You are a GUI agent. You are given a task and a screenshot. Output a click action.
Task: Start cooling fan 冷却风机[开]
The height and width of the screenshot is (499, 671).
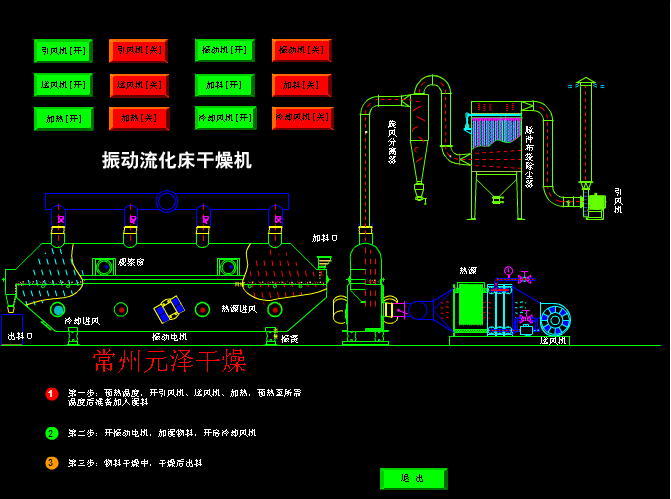(x=226, y=118)
